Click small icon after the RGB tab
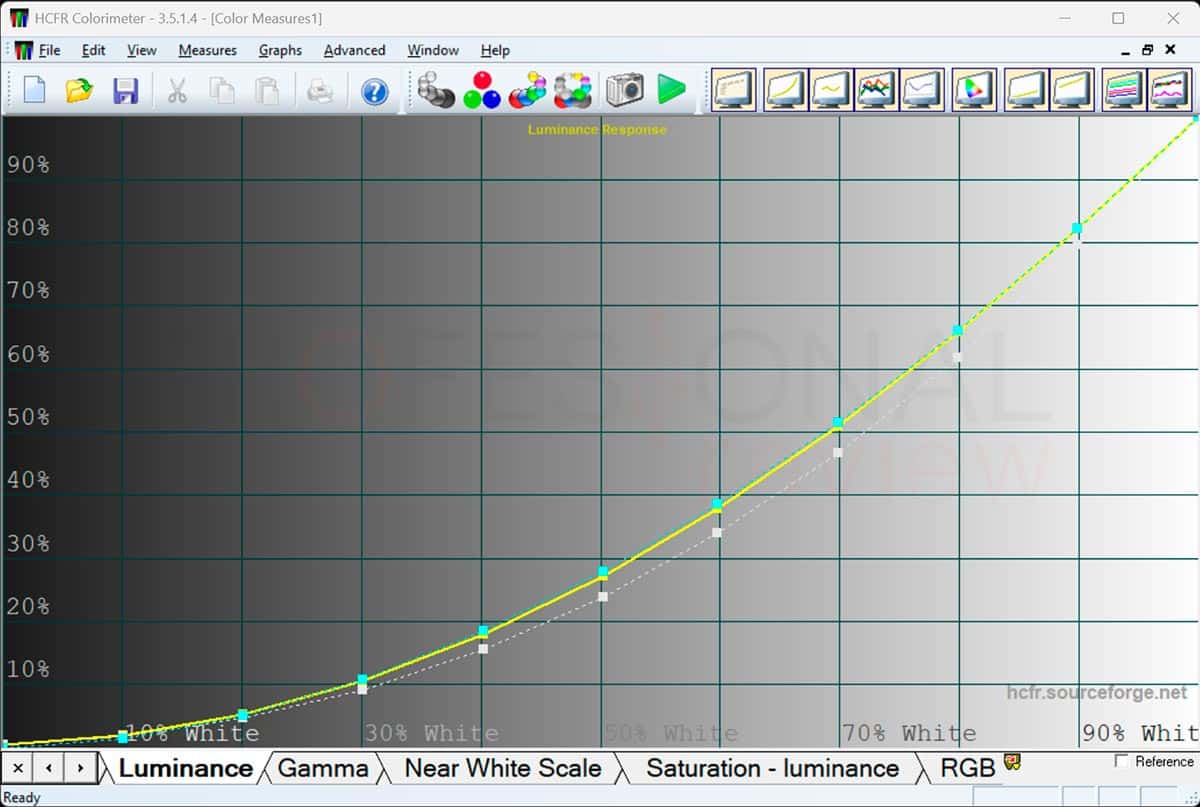The height and width of the screenshot is (807, 1200). [1012, 764]
